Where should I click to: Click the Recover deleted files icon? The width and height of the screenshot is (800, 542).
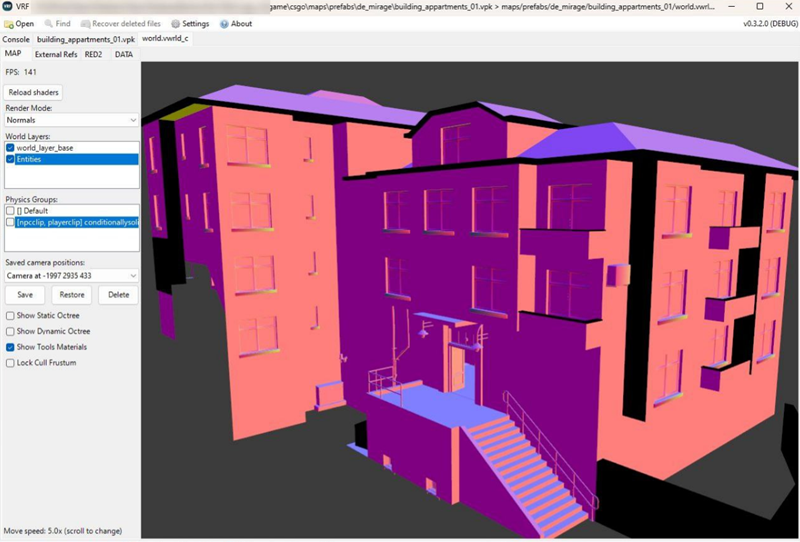[x=85, y=23]
